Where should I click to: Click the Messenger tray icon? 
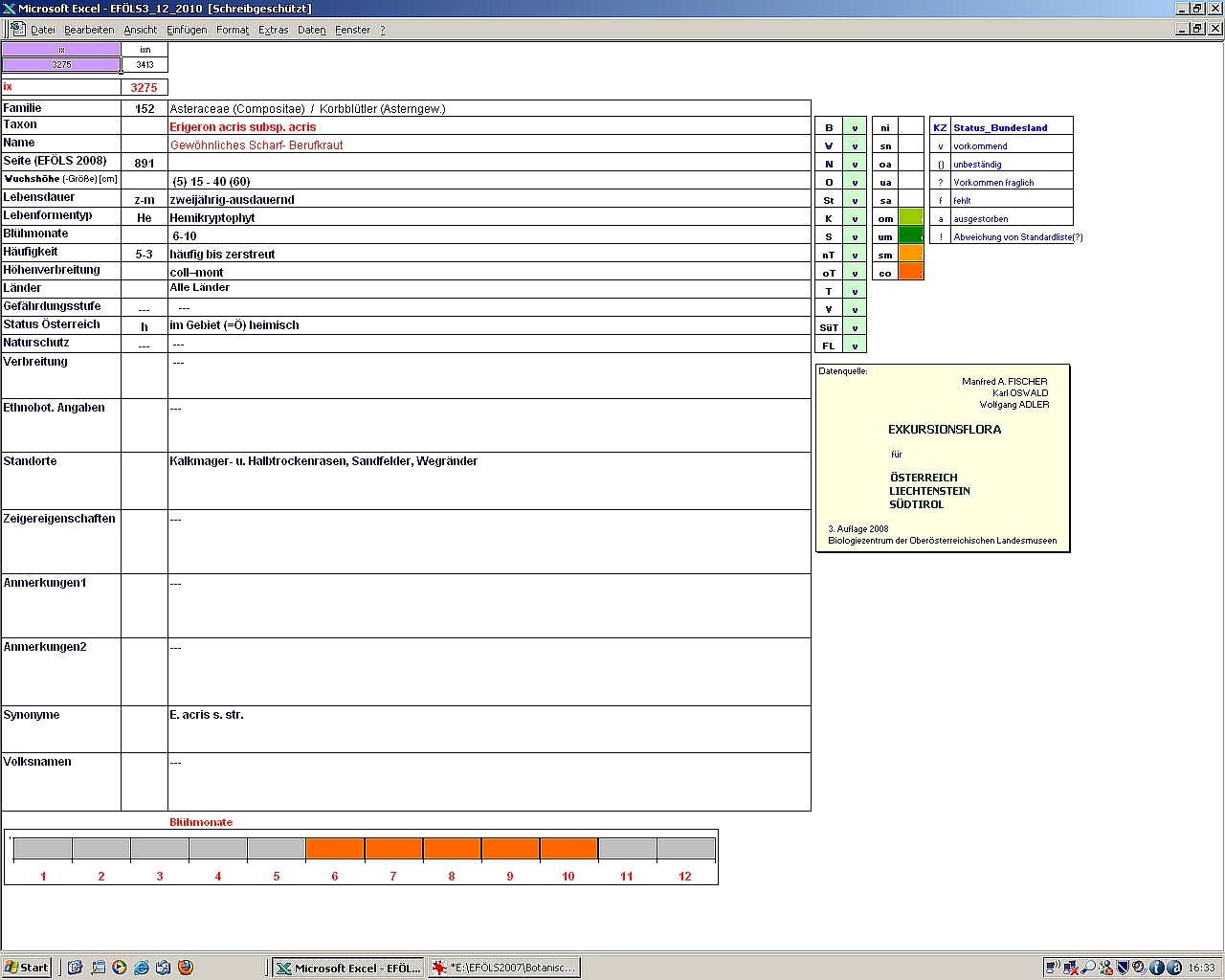coord(1105,968)
